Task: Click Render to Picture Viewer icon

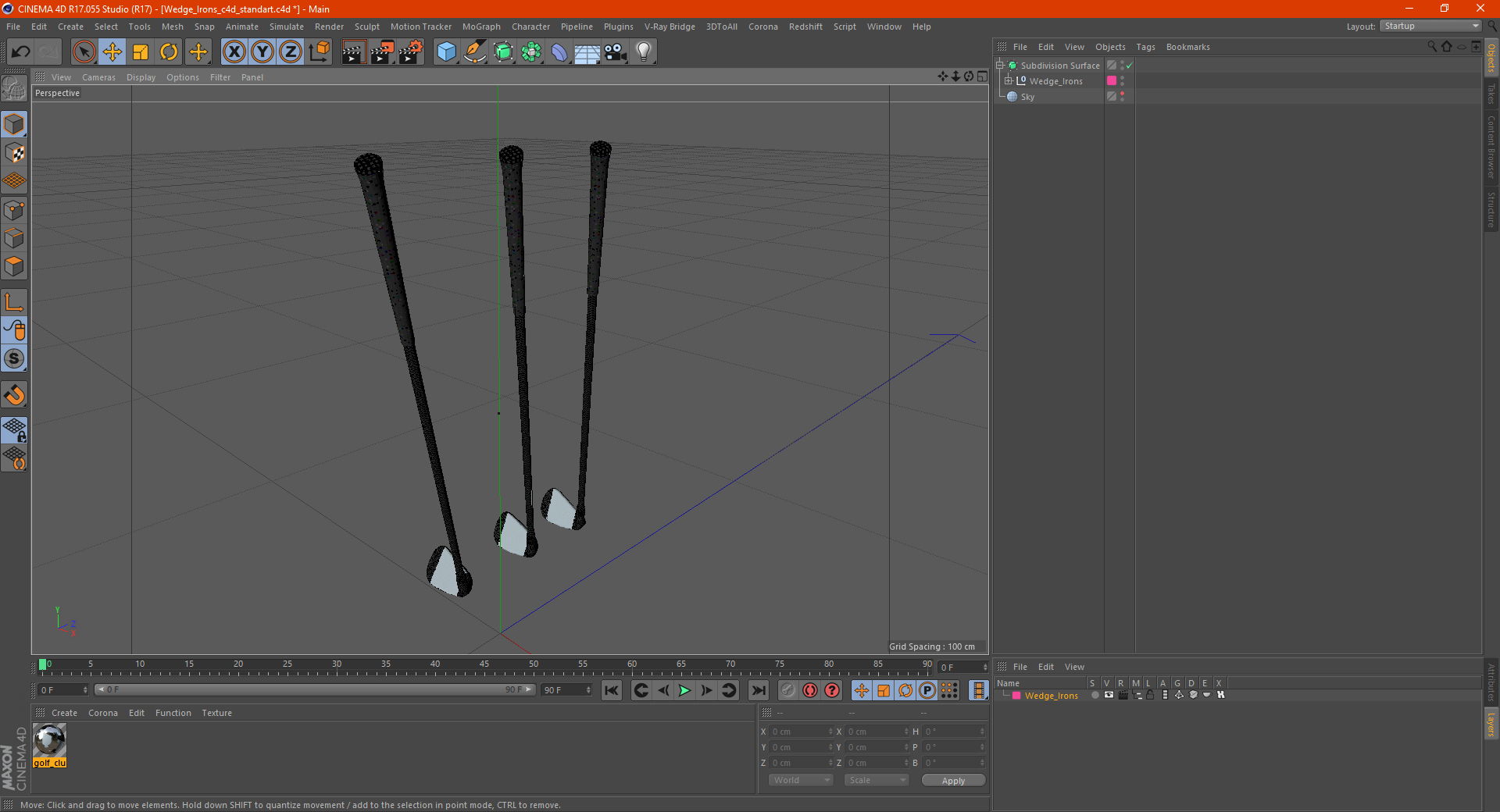Action: click(x=382, y=52)
